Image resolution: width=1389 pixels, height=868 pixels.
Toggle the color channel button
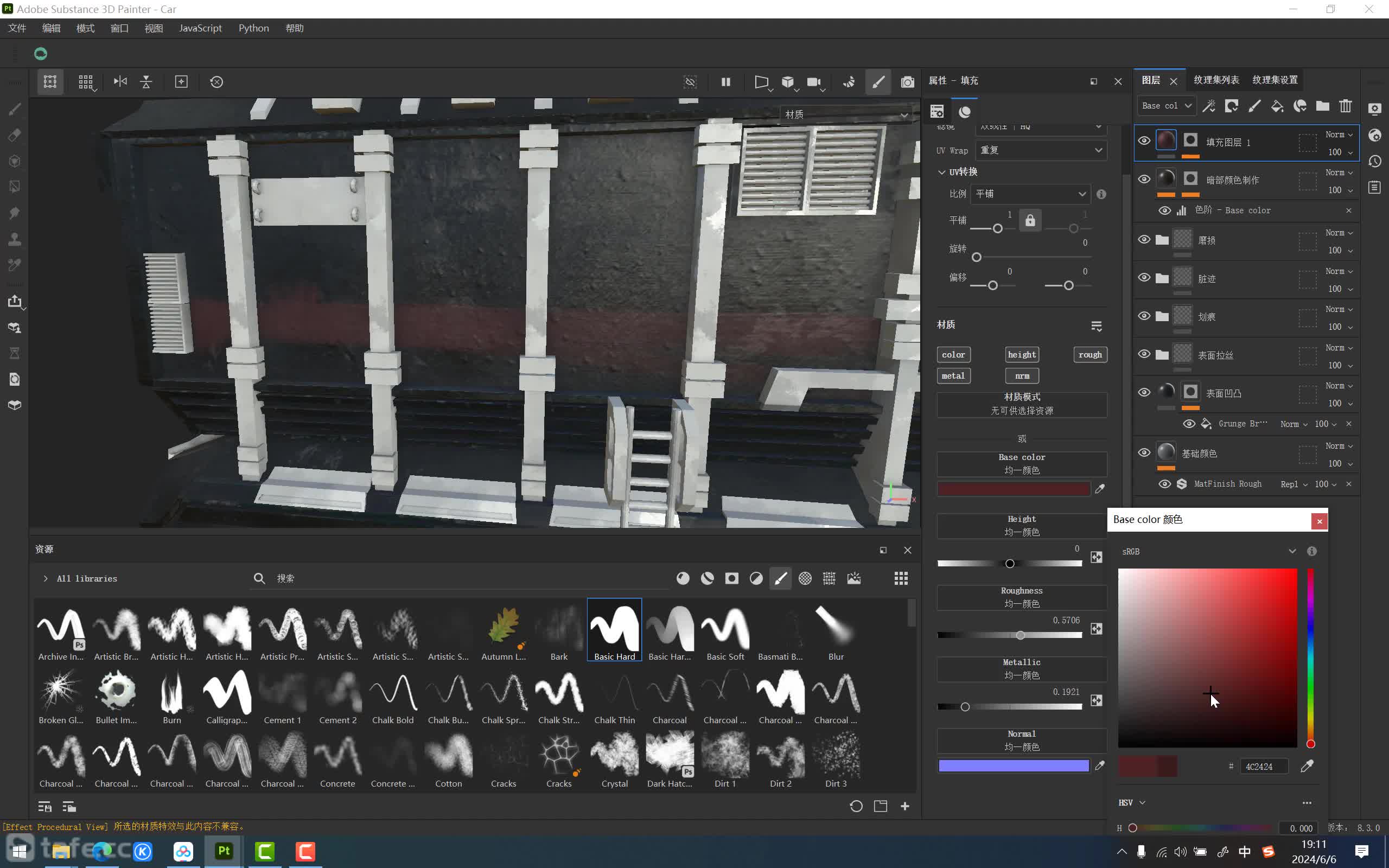point(953,354)
